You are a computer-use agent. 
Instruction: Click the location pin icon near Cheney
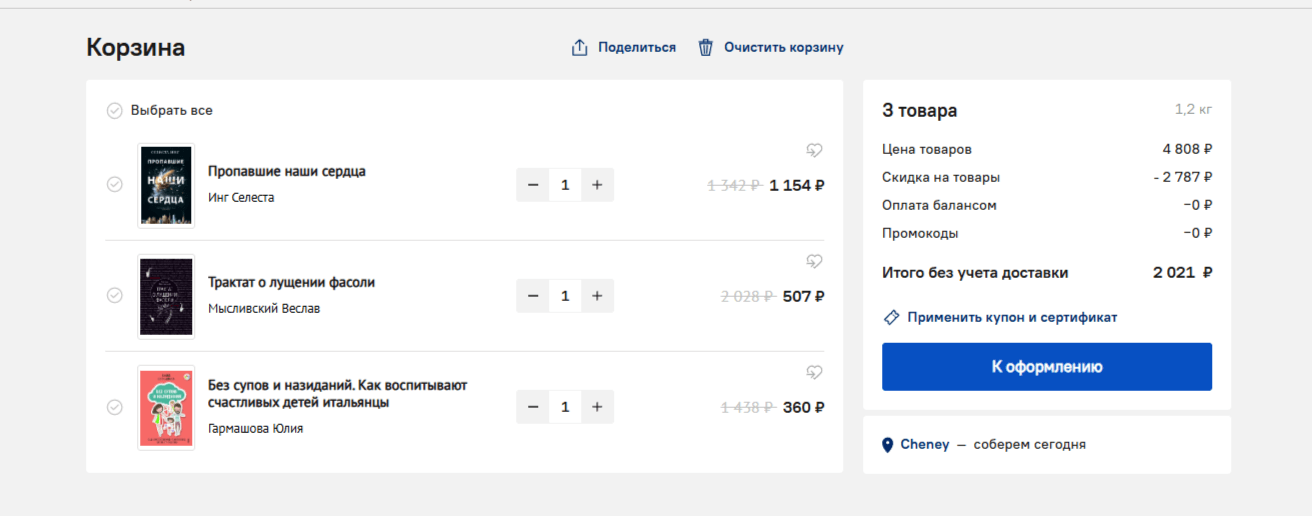pos(887,445)
